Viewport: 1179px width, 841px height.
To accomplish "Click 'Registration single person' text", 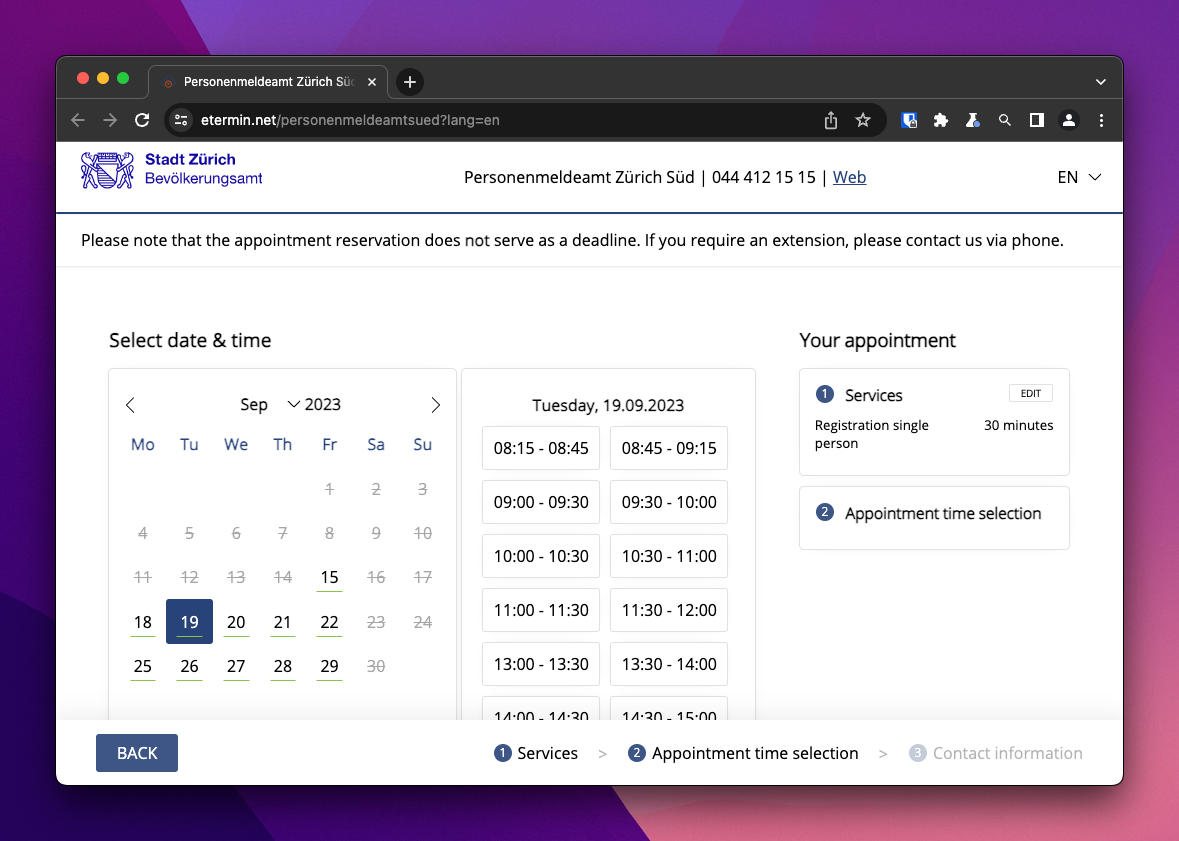I will coord(871,434).
